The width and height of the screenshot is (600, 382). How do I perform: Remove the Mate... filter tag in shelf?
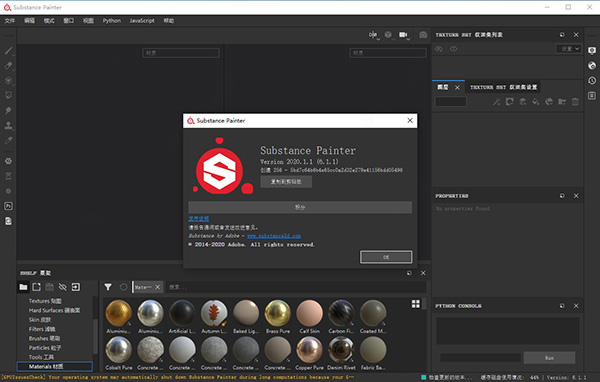click(x=157, y=287)
